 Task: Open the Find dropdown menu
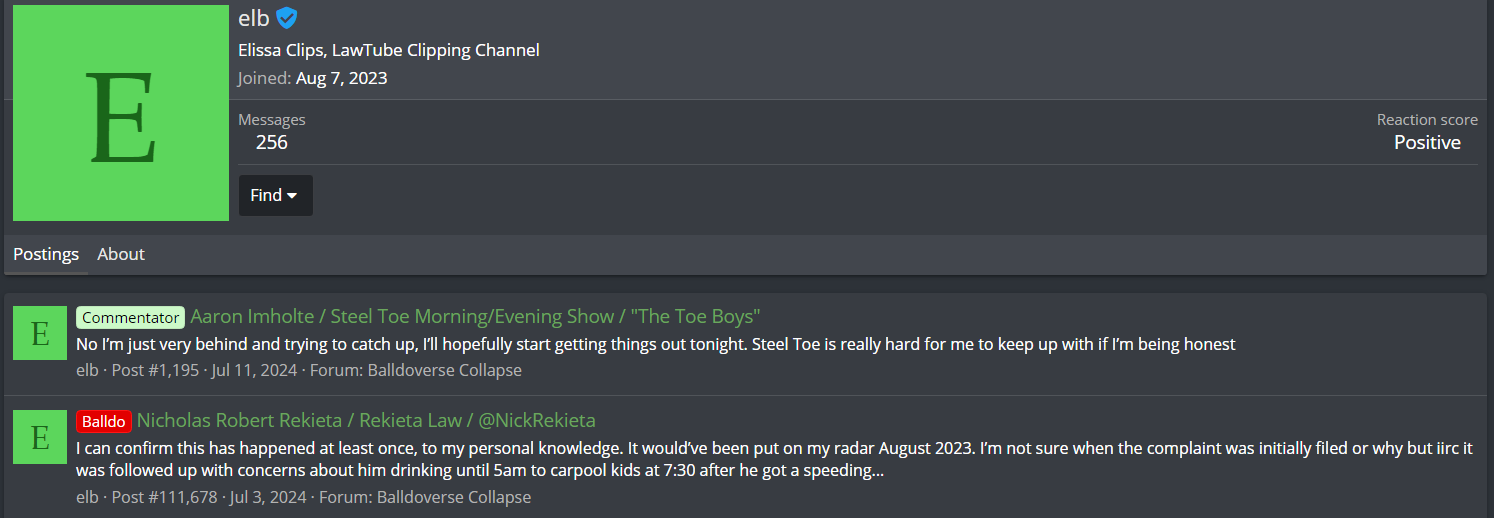pos(275,196)
